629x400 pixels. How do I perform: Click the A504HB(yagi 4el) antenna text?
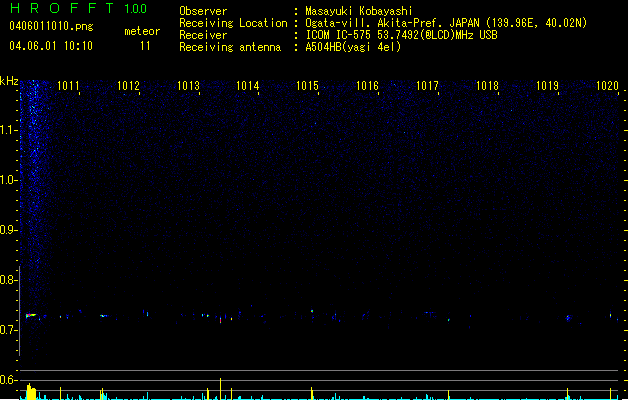(x=353, y=47)
